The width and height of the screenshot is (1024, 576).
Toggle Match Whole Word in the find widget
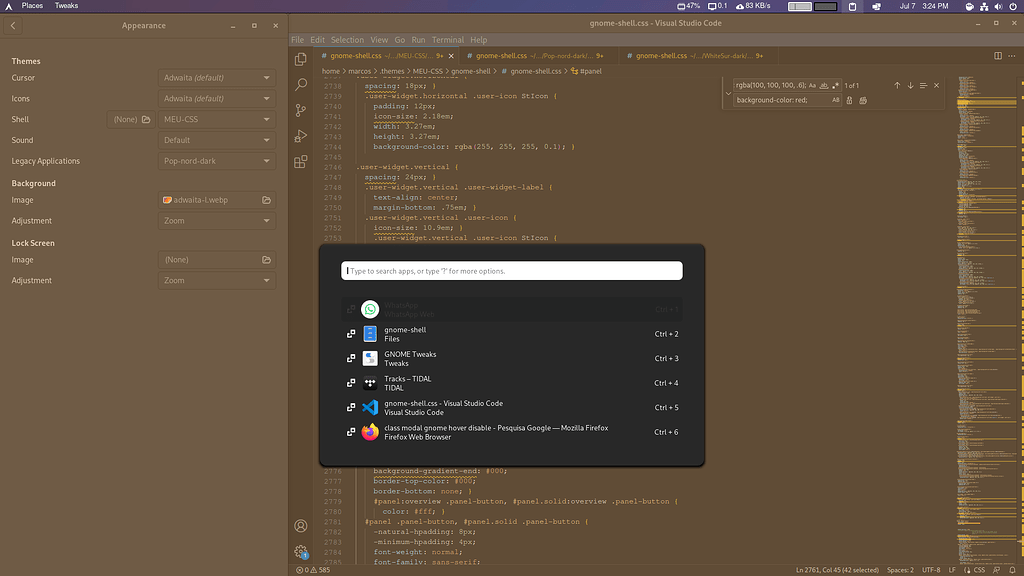(x=823, y=85)
